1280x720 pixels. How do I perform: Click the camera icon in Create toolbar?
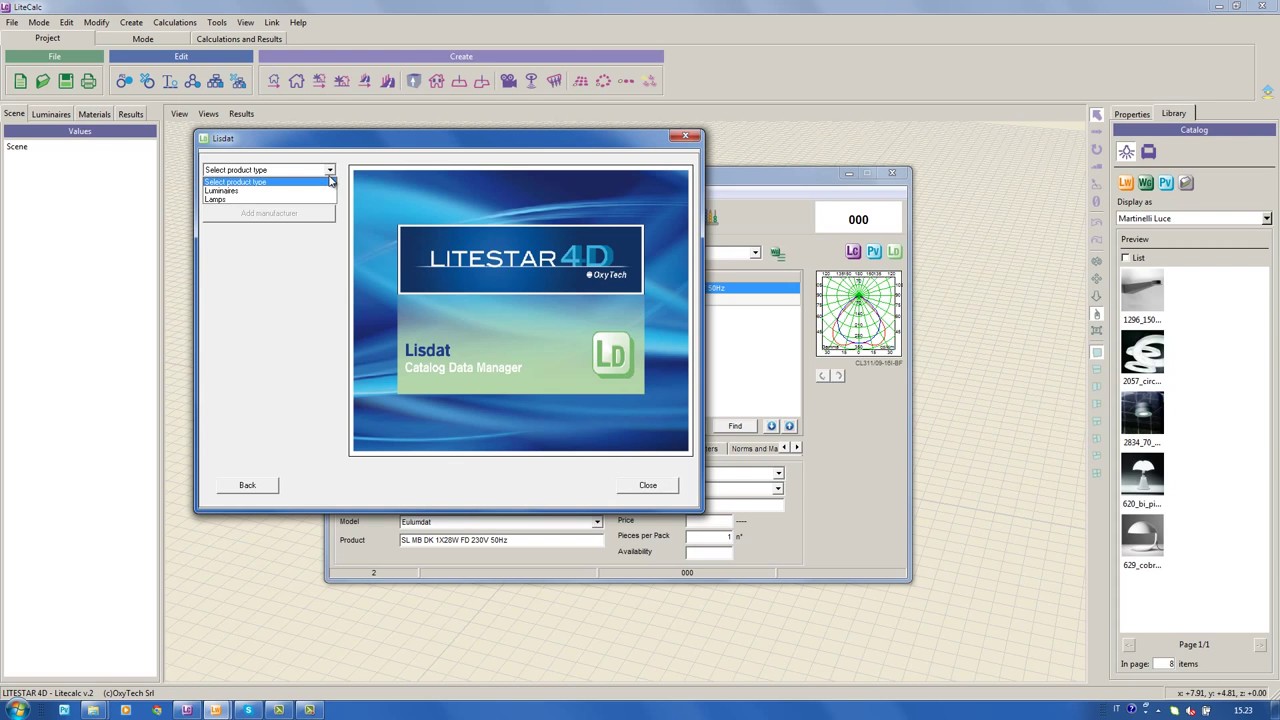[508, 81]
